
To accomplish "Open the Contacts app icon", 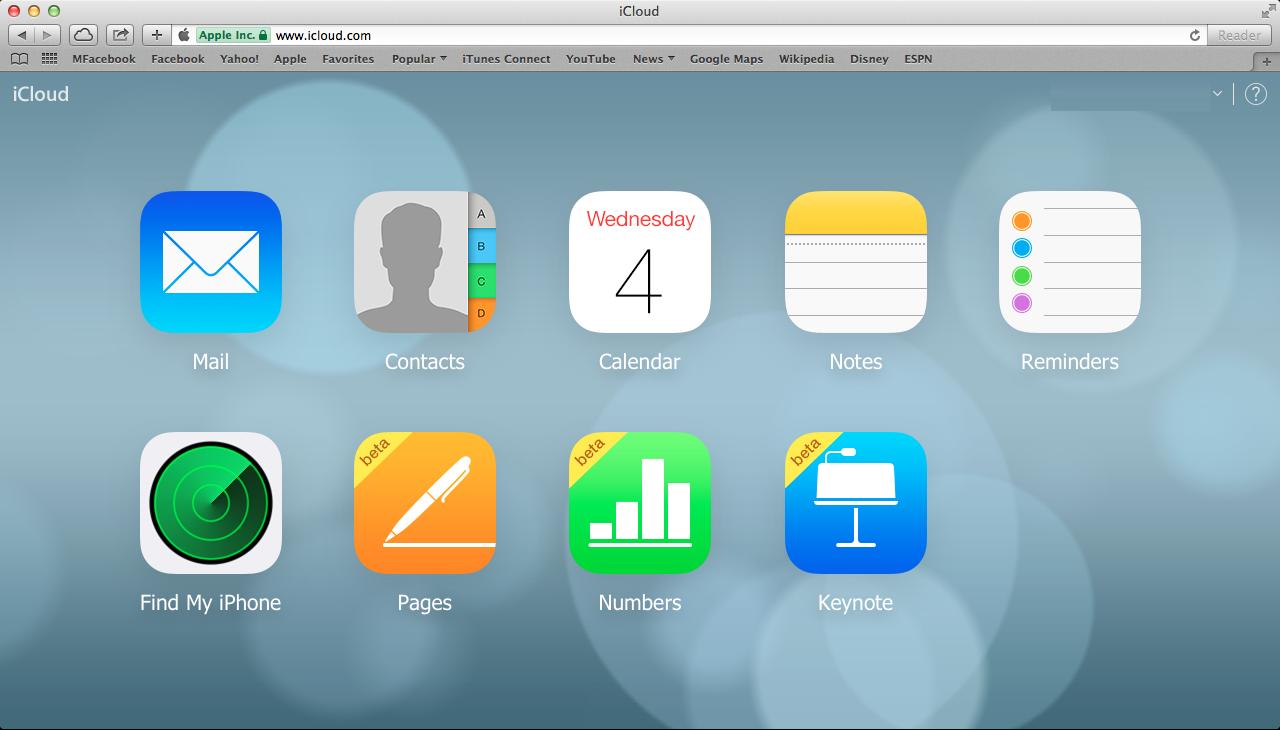I will pyautogui.click(x=425, y=262).
